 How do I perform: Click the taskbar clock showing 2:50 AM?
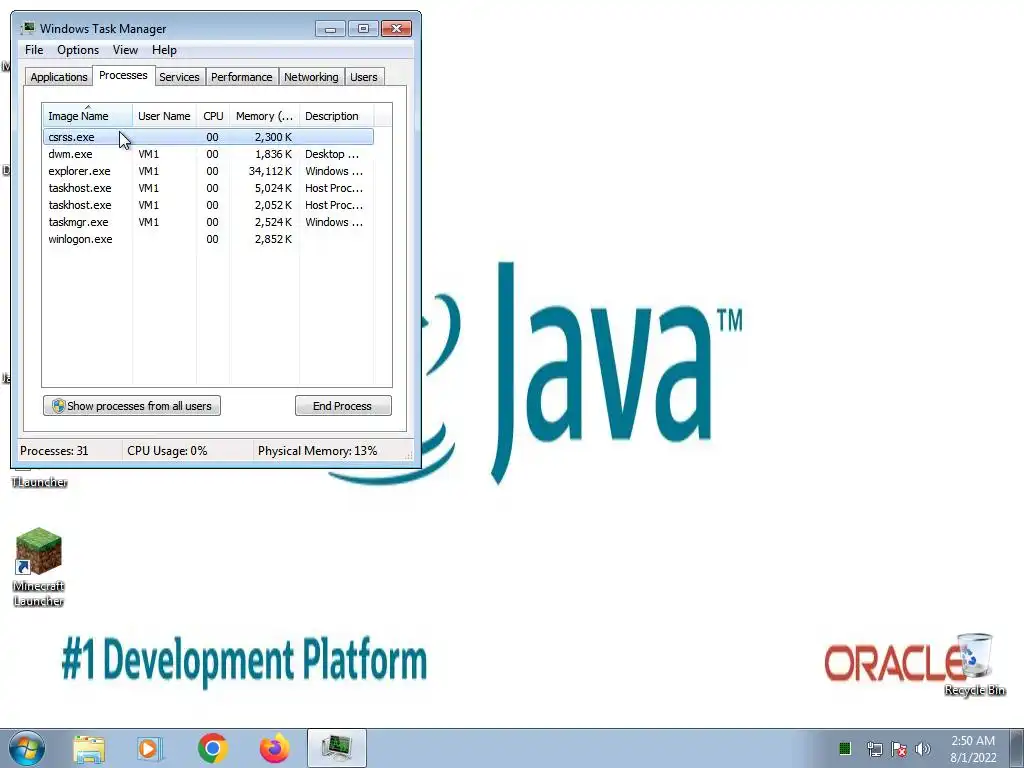tap(973, 749)
